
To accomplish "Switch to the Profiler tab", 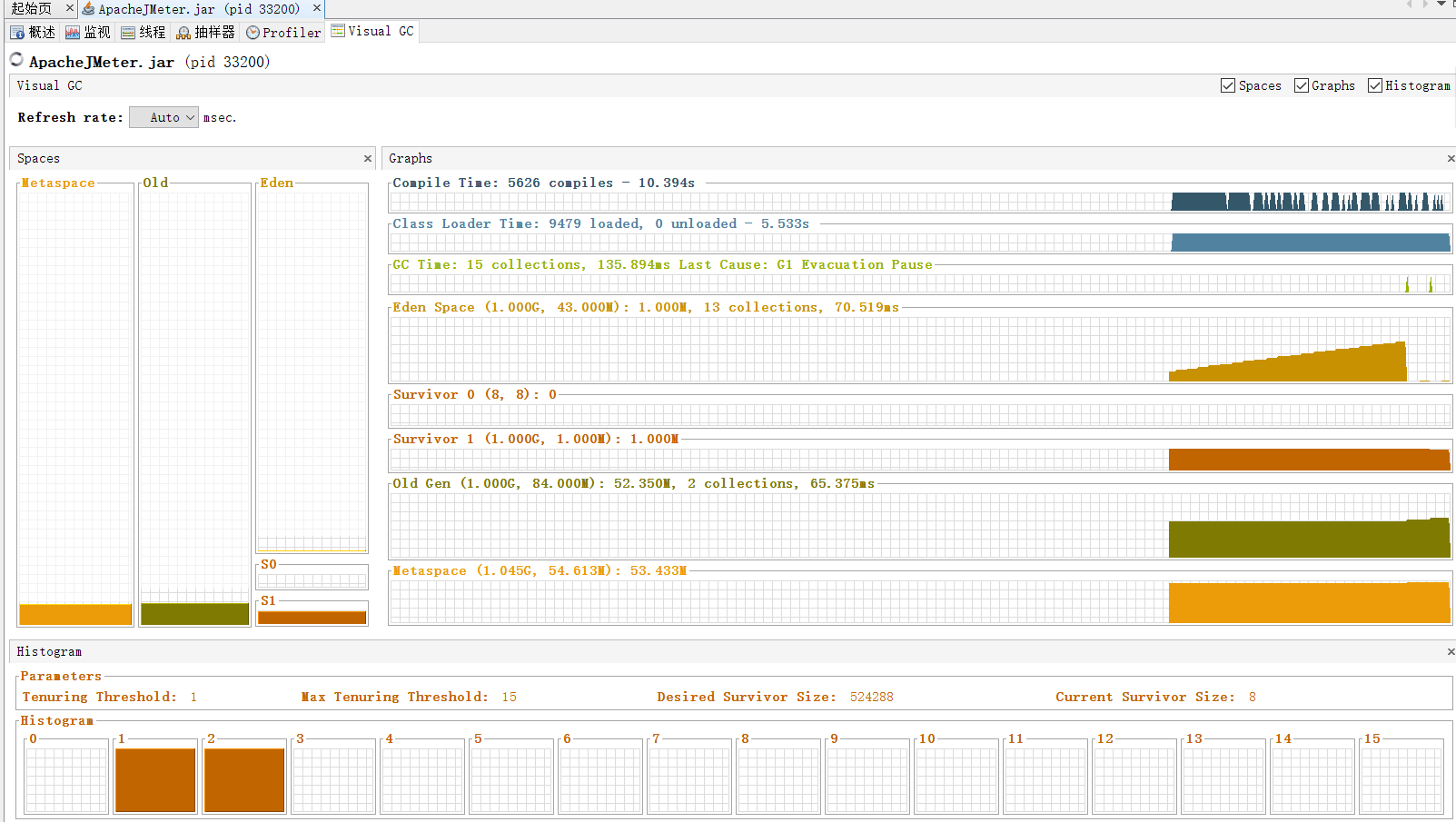I will coord(283,32).
